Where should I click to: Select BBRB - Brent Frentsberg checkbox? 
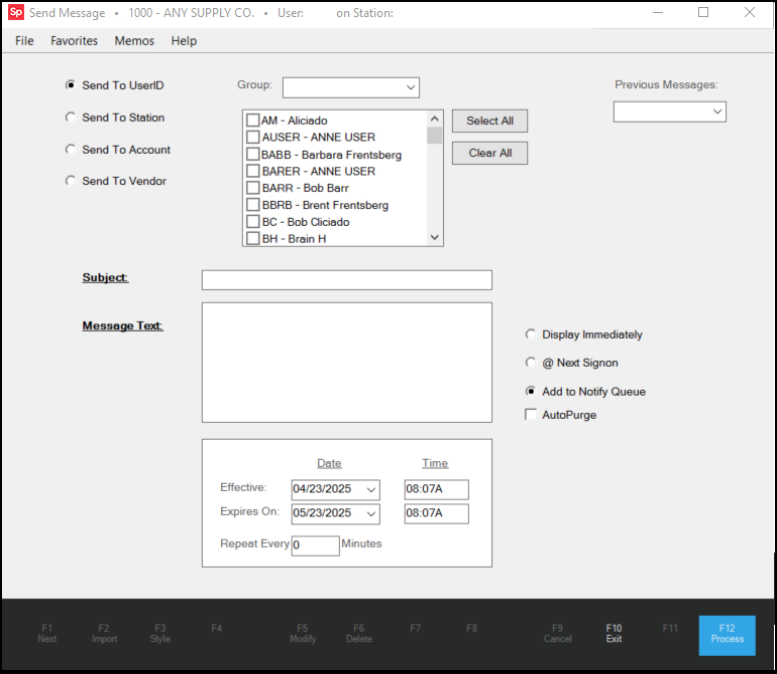click(x=253, y=205)
